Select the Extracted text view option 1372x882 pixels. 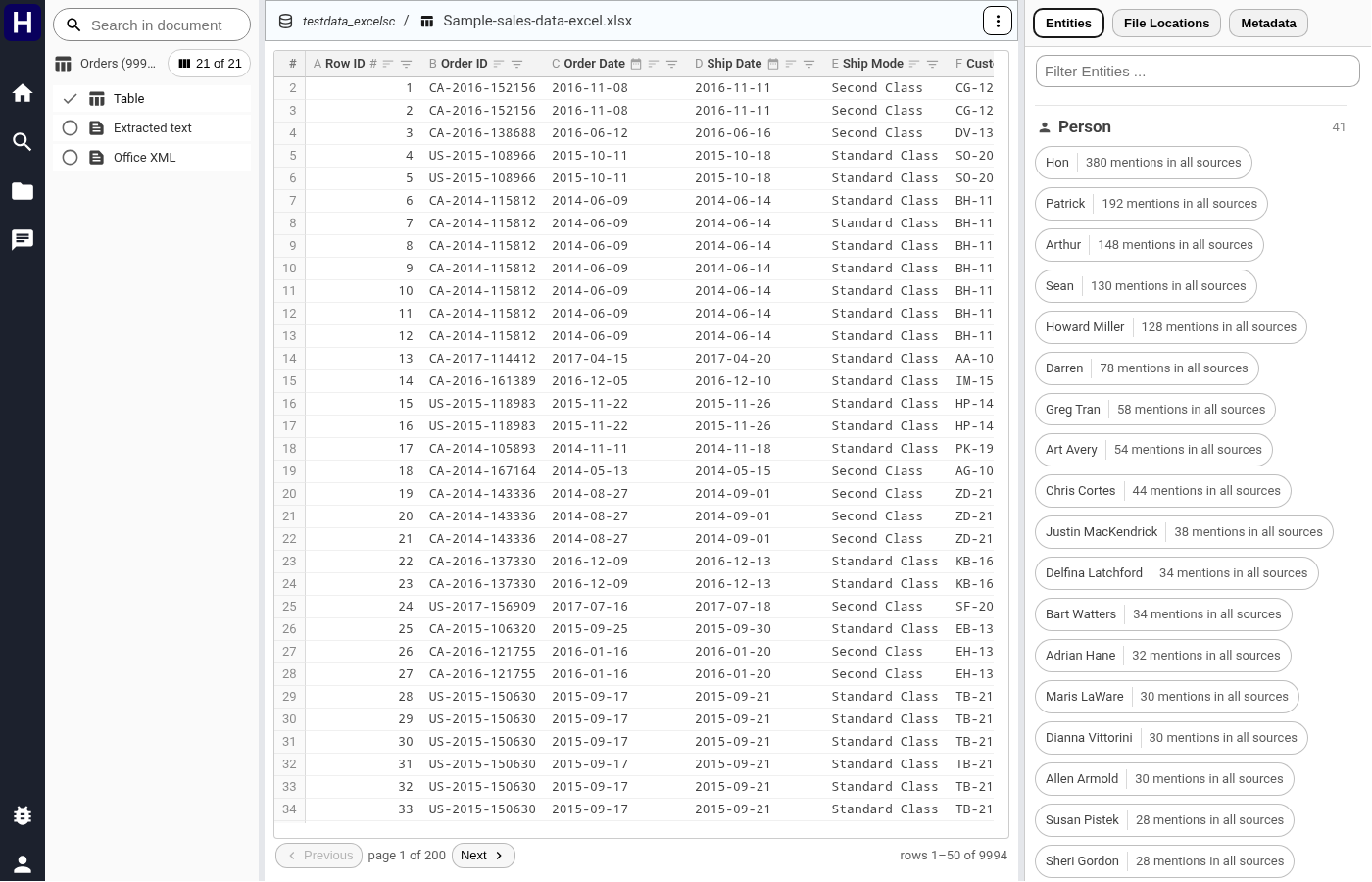152,127
